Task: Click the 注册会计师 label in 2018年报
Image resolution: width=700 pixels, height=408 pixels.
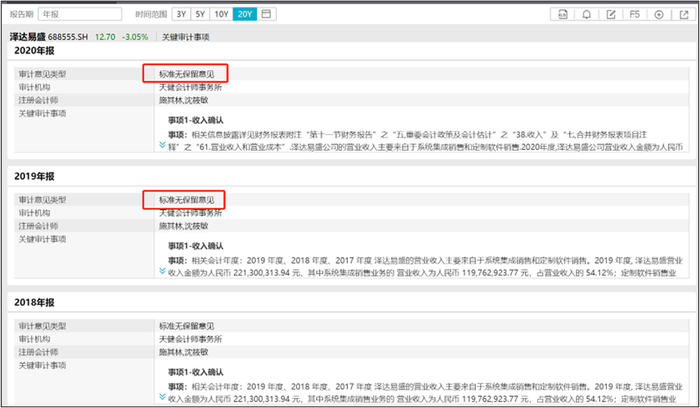Action: click(38, 352)
